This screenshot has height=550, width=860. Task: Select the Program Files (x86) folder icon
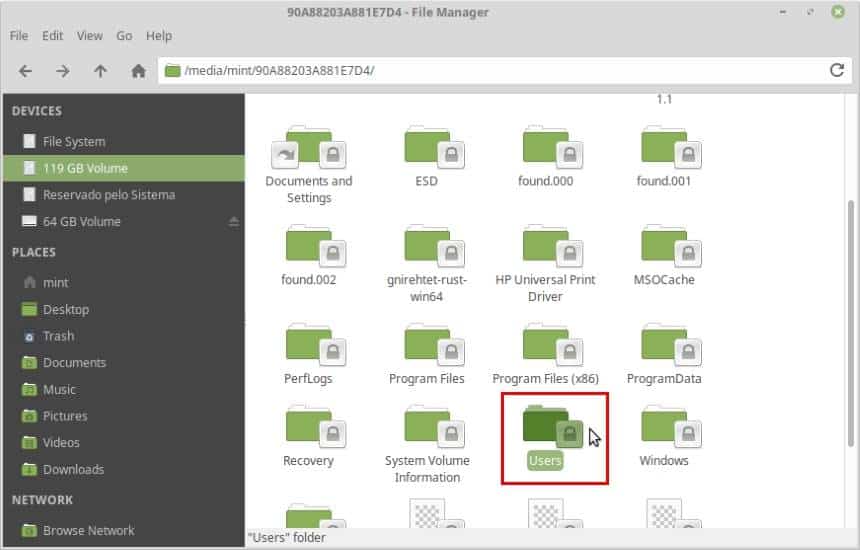pyautogui.click(x=553, y=345)
